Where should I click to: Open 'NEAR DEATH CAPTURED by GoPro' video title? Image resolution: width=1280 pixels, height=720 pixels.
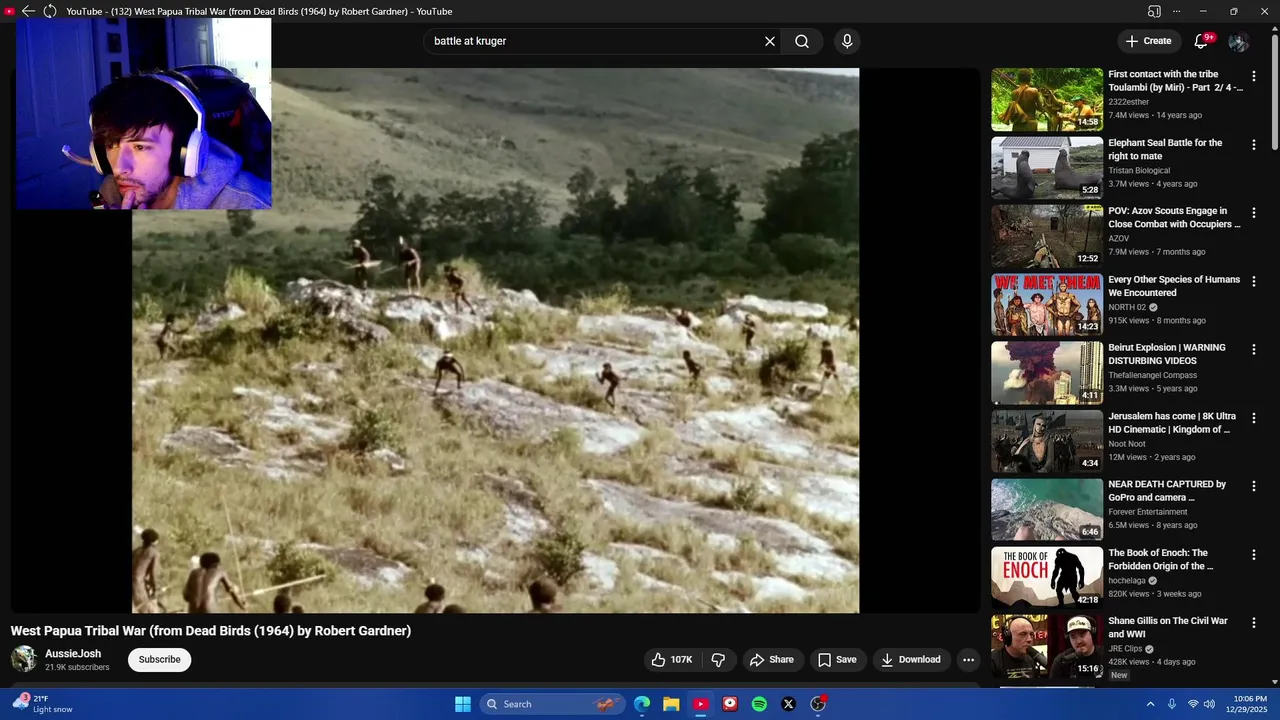coord(1167,491)
